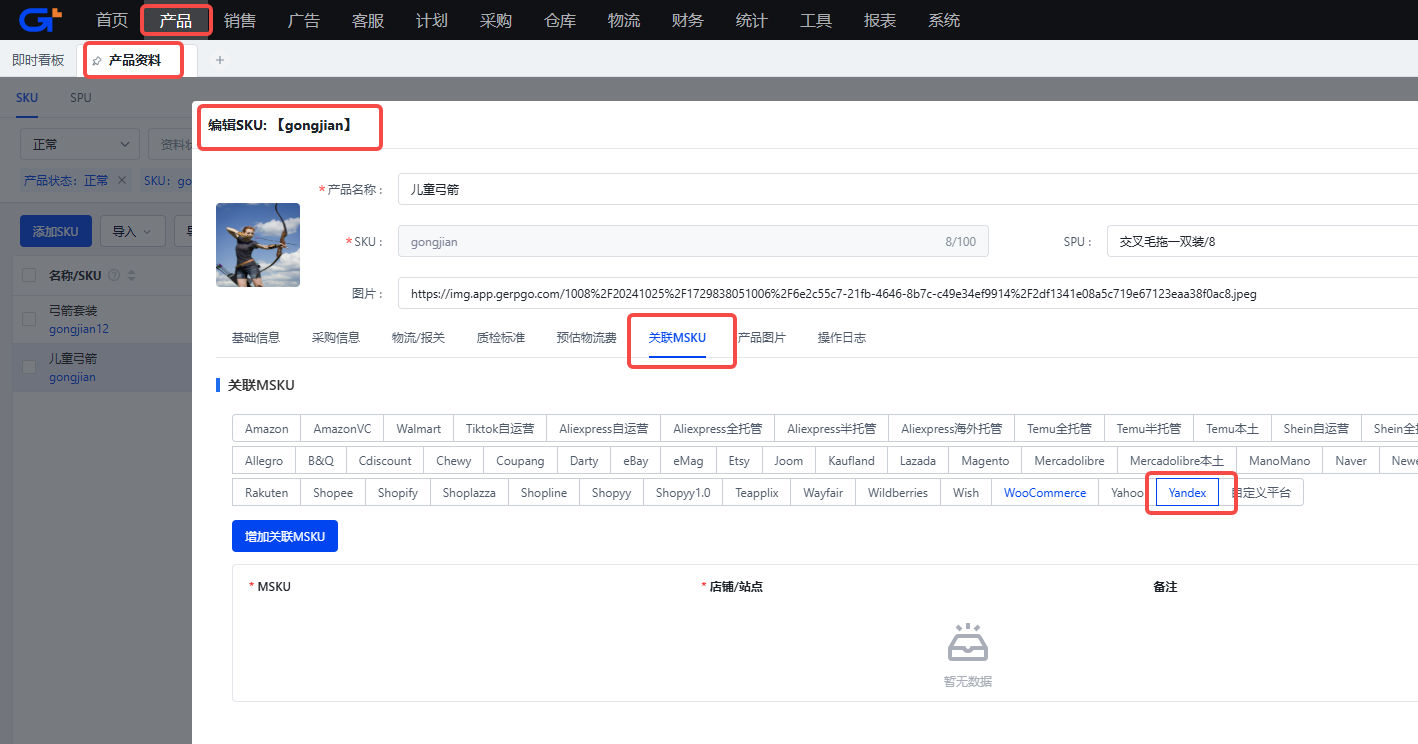Open the 系统 menu

944,20
